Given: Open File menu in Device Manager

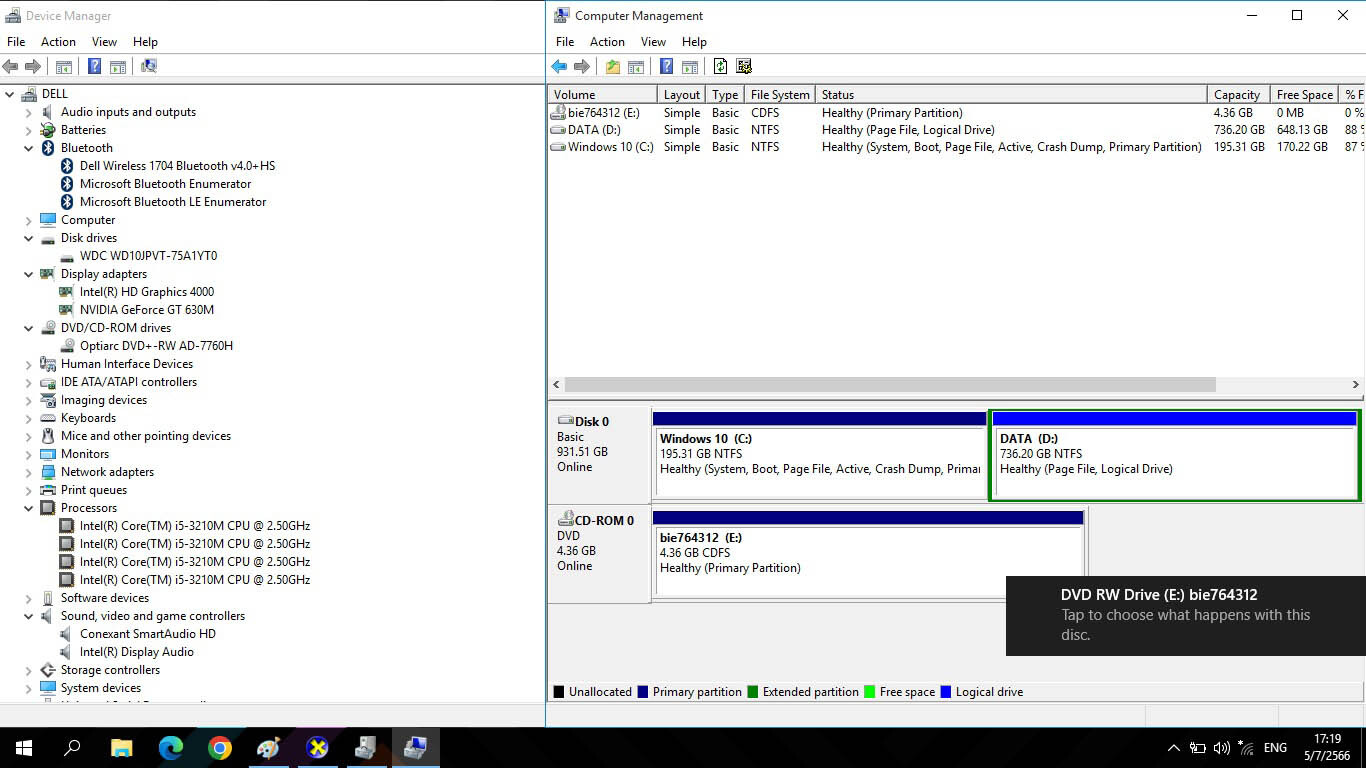Looking at the screenshot, I should 16,42.
